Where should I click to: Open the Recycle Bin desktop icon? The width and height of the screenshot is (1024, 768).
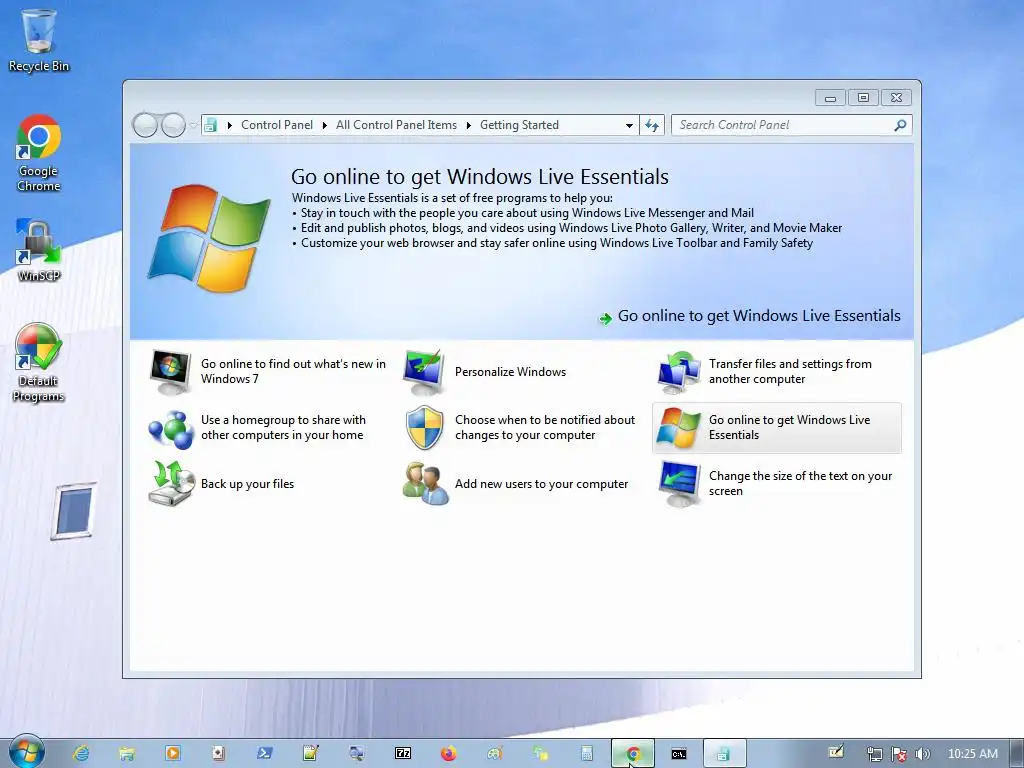[x=39, y=40]
